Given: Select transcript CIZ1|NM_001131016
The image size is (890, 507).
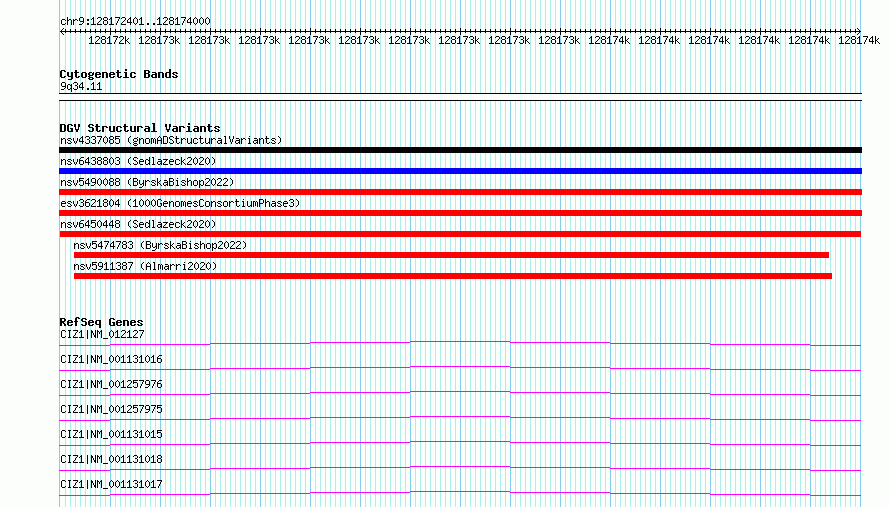Looking at the screenshot, I should 111,359.
